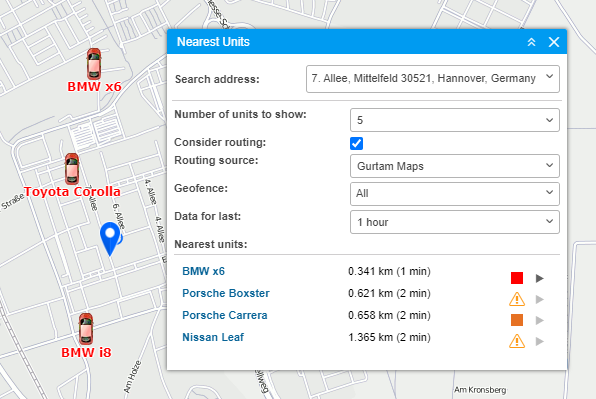The height and width of the screenshot is (399, 596).
Task: Disable the Consider routing checkbox
Action: tap(357, 144)
